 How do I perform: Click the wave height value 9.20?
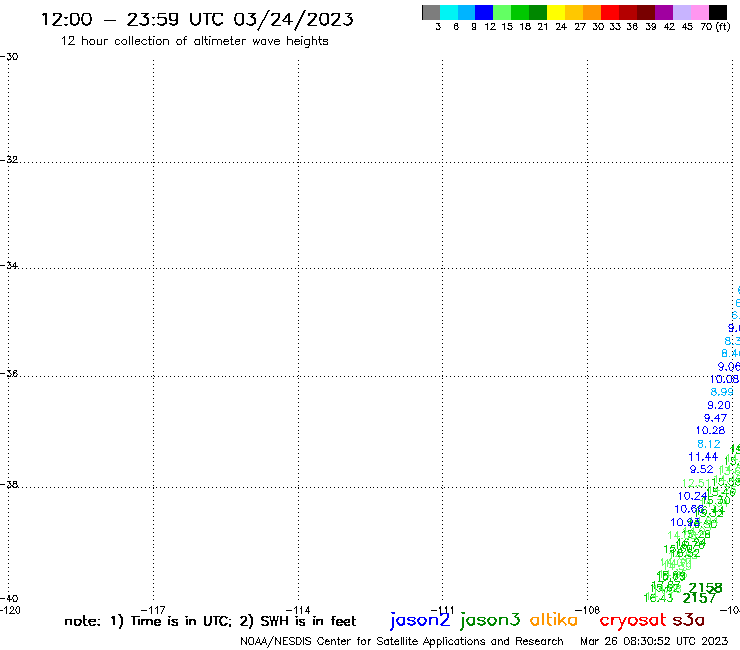[718, 405]
